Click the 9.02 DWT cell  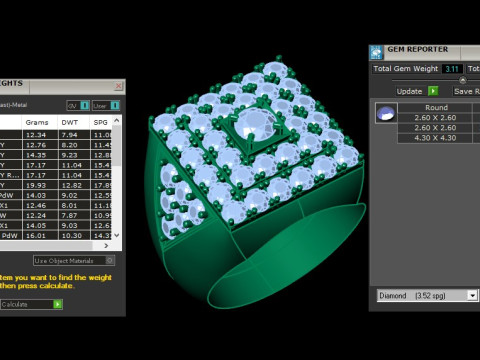click(x=74, y=195)
